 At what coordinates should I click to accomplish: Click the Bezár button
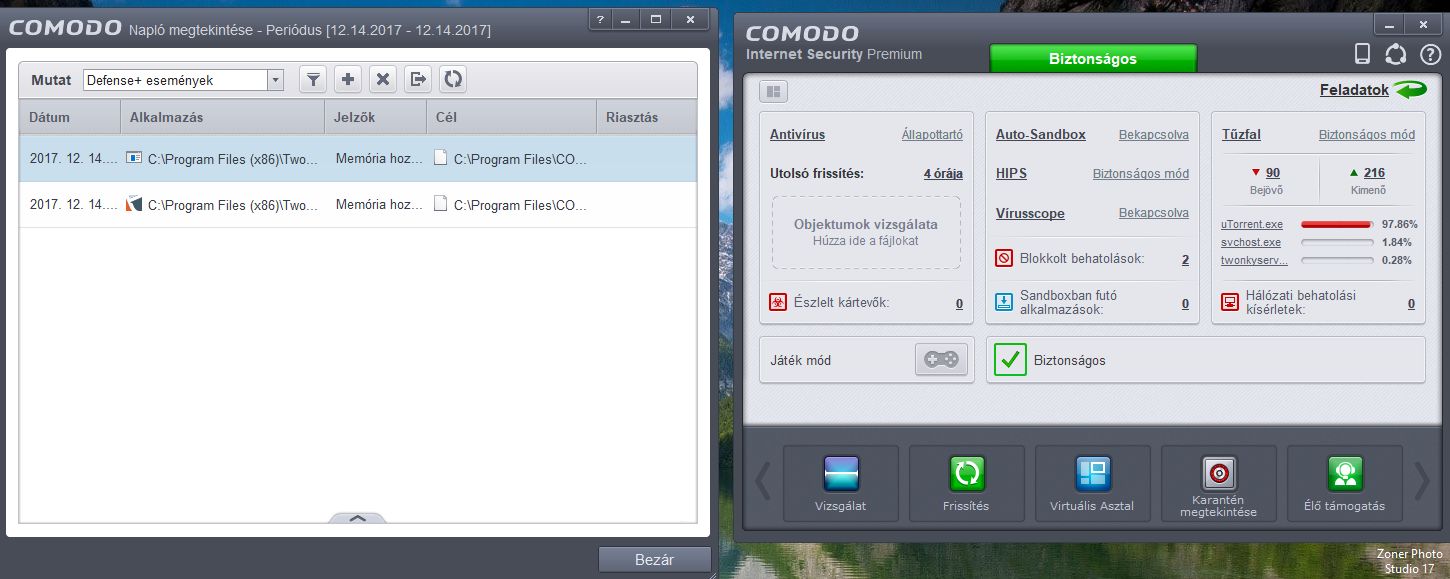(x=655, y=559)
